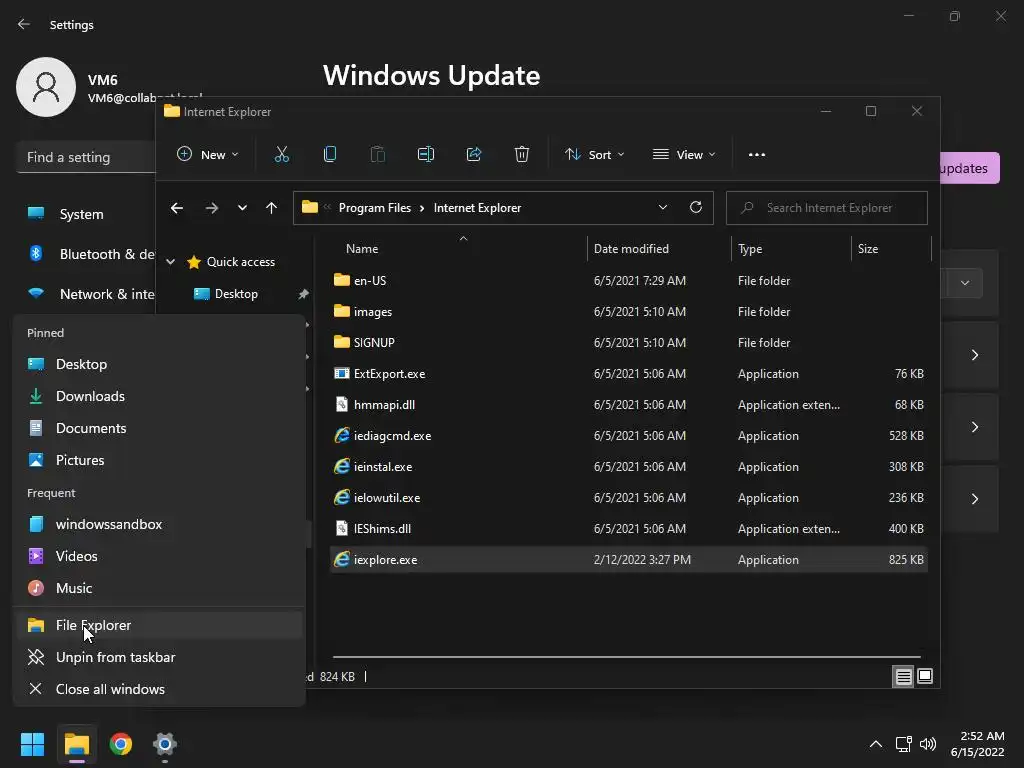Go forward in File Explorer navigation
This screenshot has height=768, width=1024.
[x=212, y=208]
